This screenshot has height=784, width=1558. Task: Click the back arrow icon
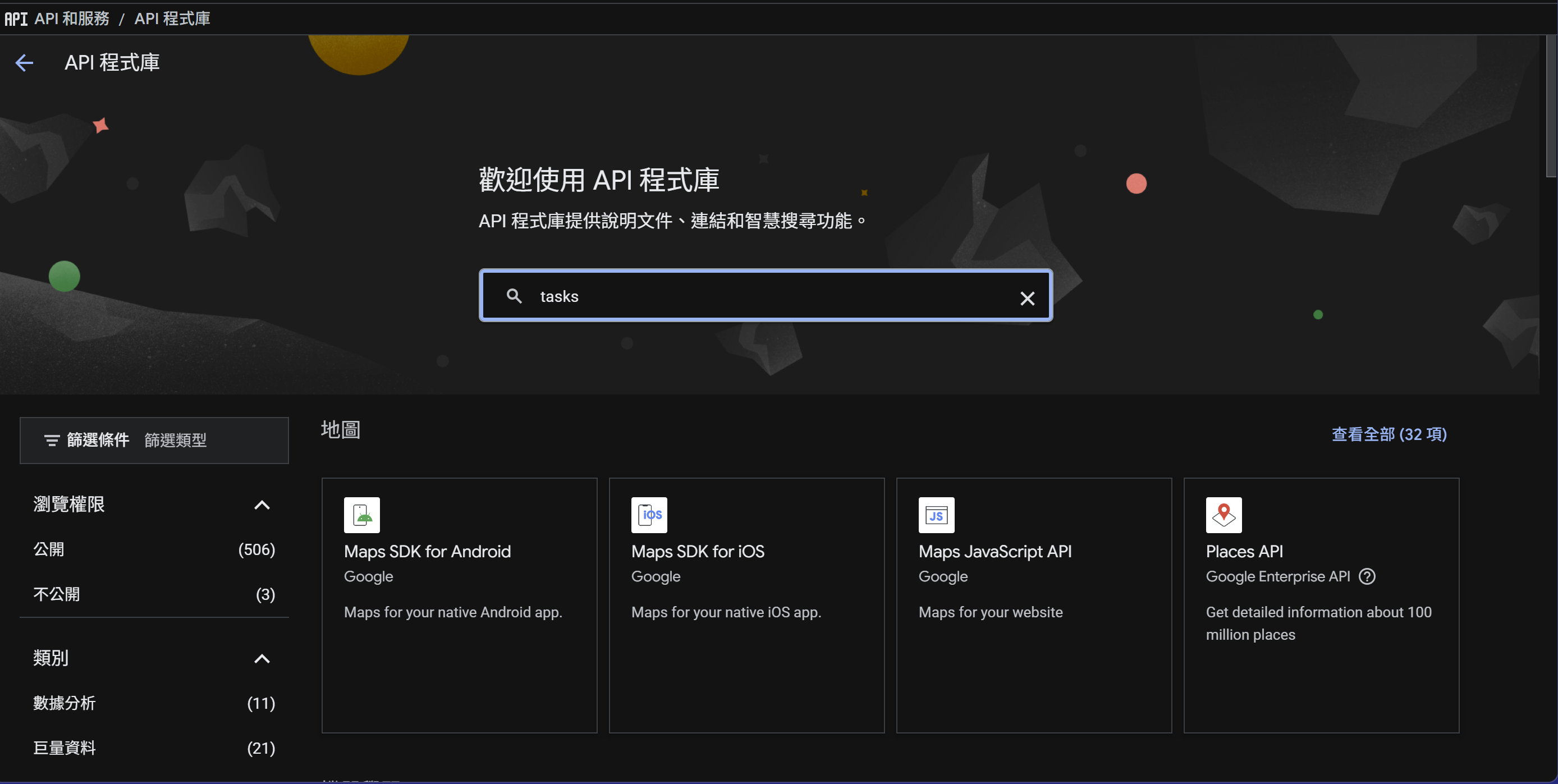click(24, 62)
